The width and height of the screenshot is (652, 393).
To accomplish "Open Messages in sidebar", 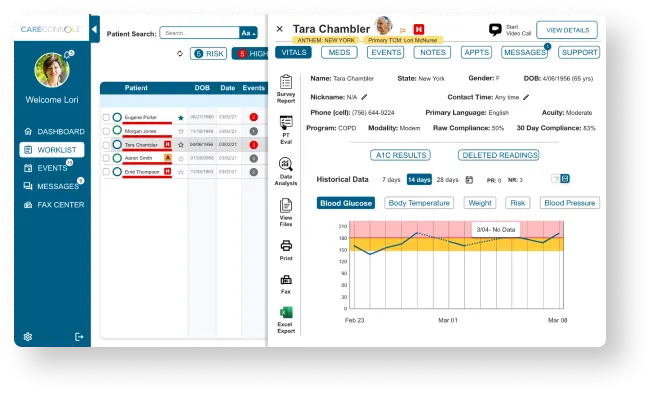I will pyautogui.click(x=52, y=186).
